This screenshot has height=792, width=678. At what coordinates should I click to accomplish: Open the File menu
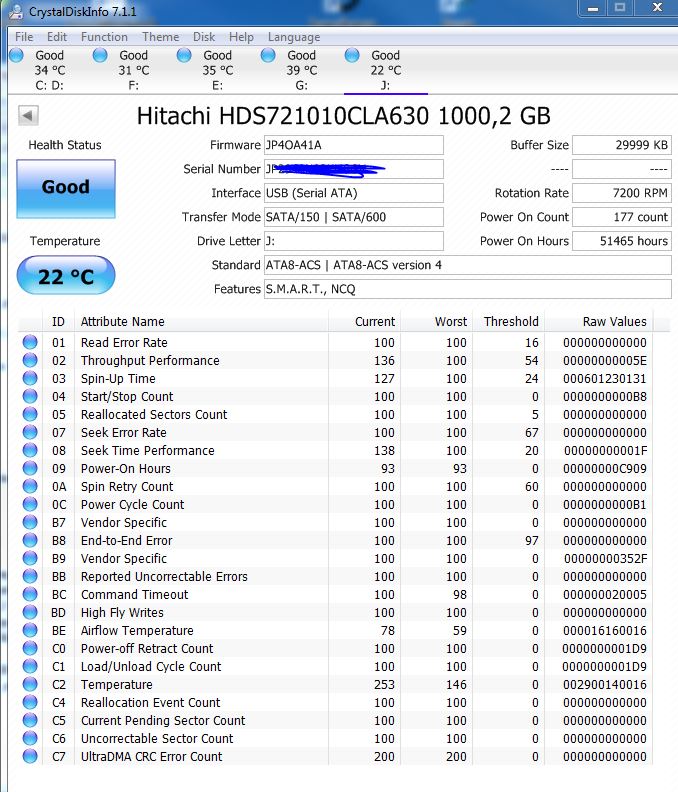[24, 37]
